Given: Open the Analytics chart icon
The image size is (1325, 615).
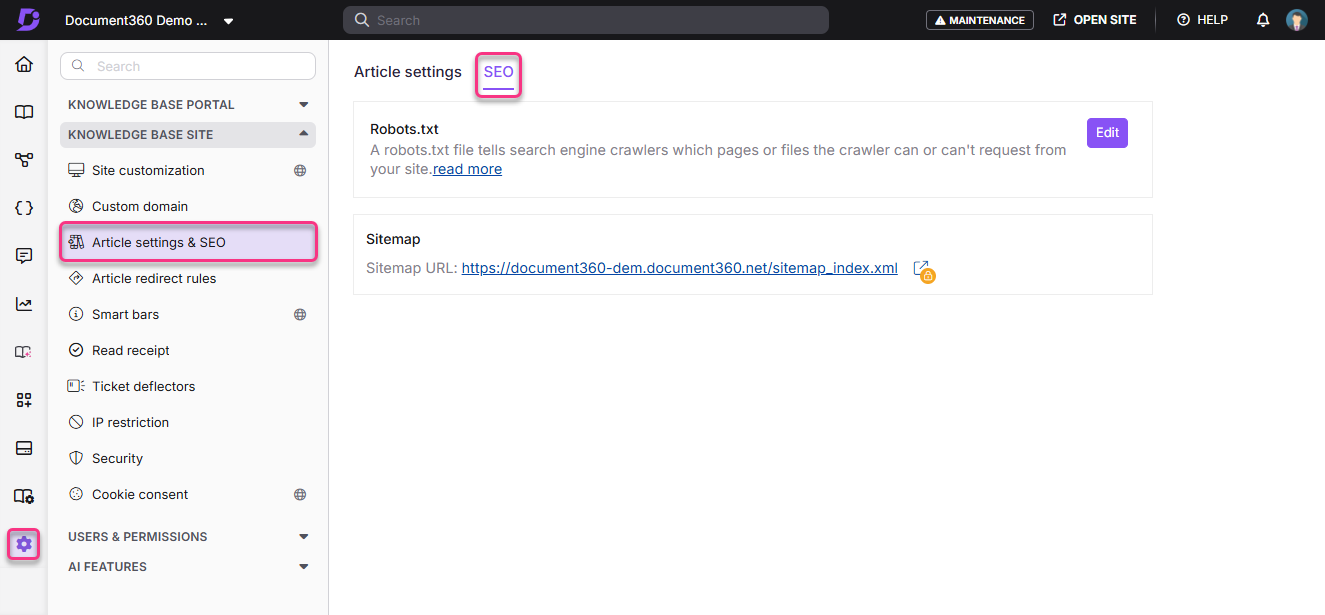Looking at the screenshot, I should coord(23,303).
